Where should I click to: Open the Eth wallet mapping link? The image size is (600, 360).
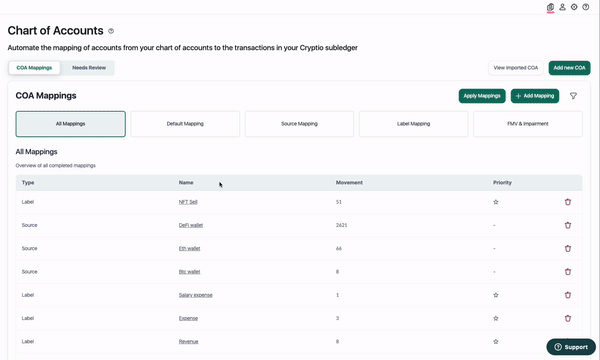pos(189,249)
